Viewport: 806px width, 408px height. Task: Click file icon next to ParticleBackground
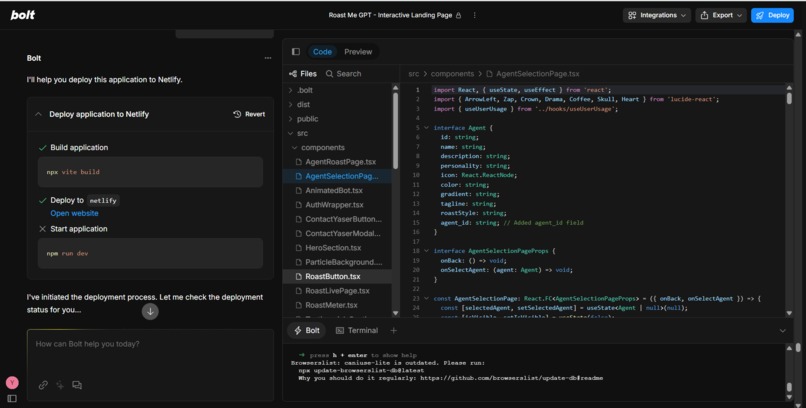click(x=299, y=262)
